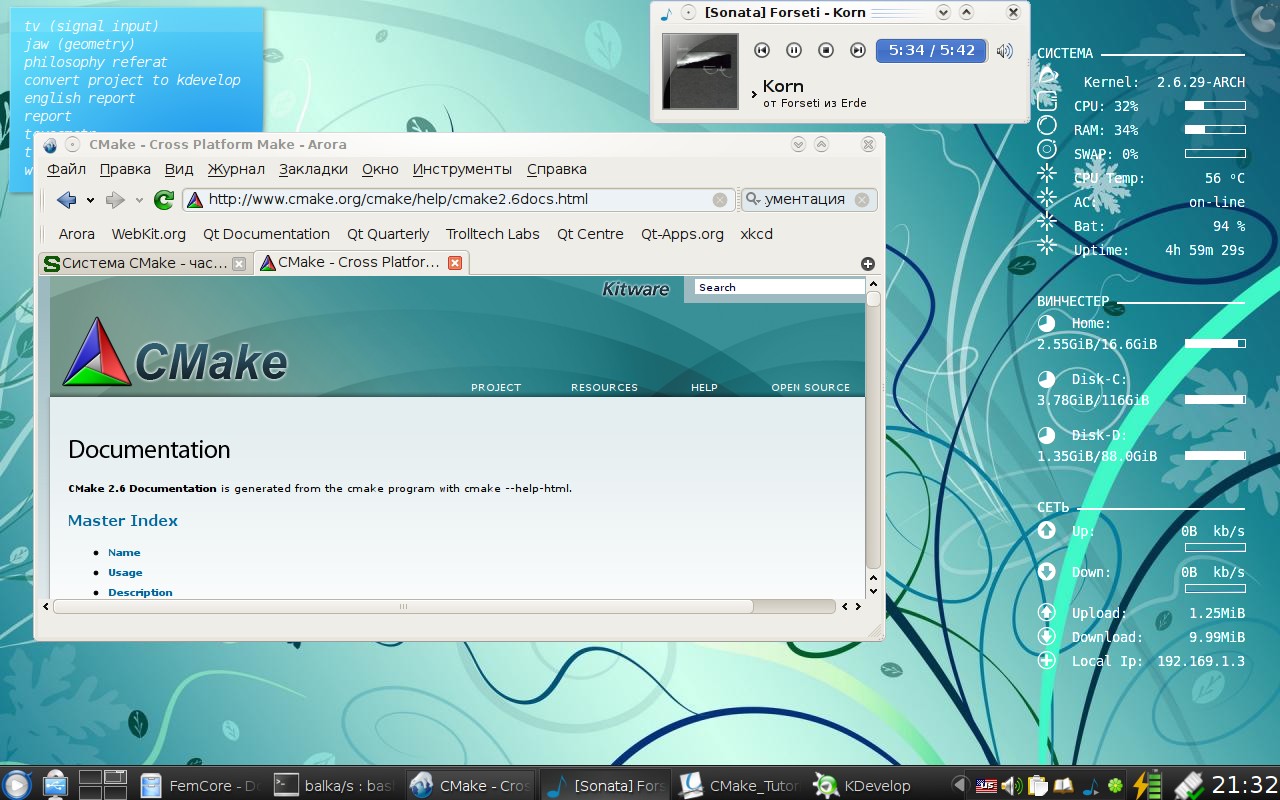
Task: Go back using Arora's blue back arrow
Action: [67, 200]
